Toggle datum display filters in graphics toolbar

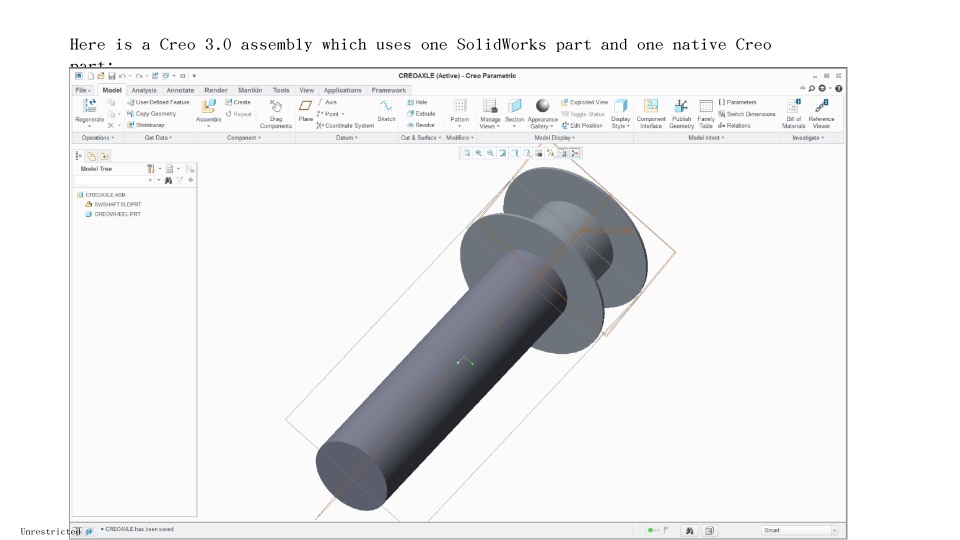(x=550, y=153)
